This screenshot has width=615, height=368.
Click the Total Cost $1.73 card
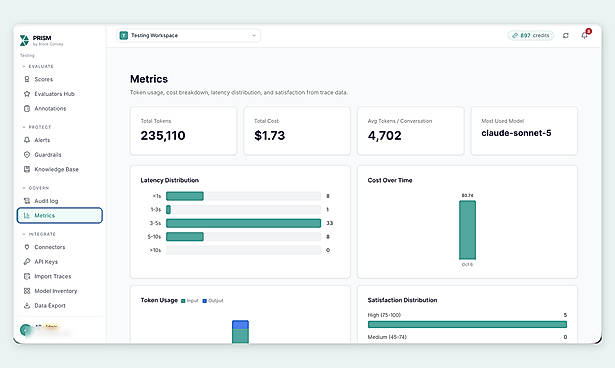(x=297, y=131)
